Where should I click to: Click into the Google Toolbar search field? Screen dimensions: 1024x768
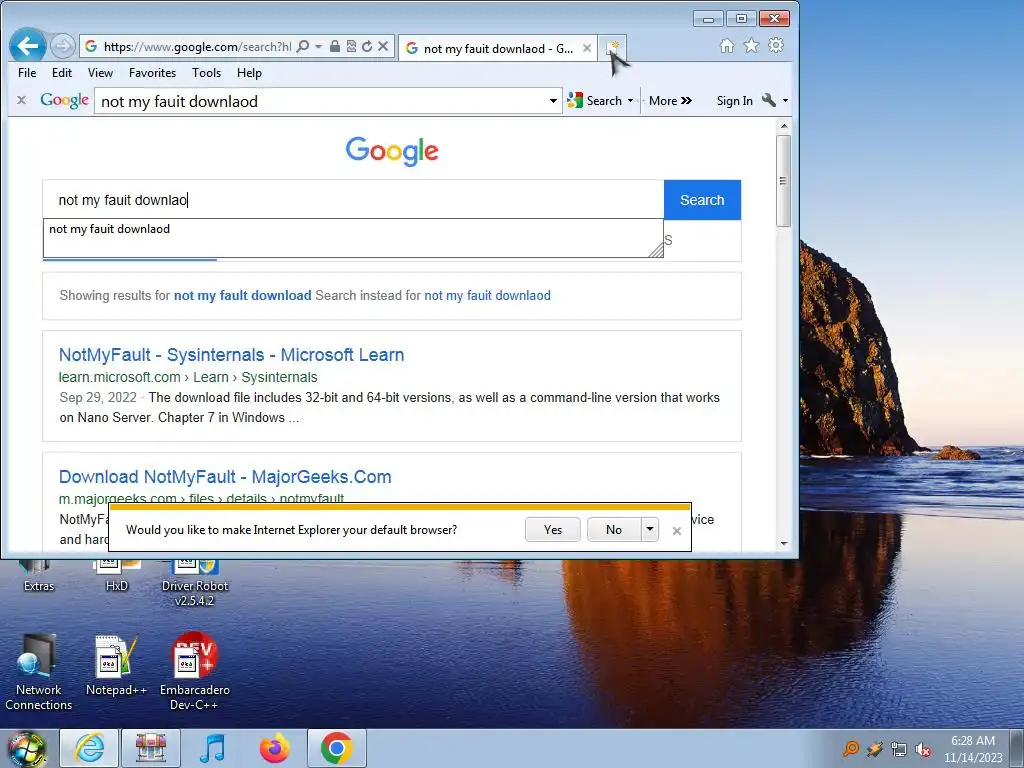pos(321,101)
